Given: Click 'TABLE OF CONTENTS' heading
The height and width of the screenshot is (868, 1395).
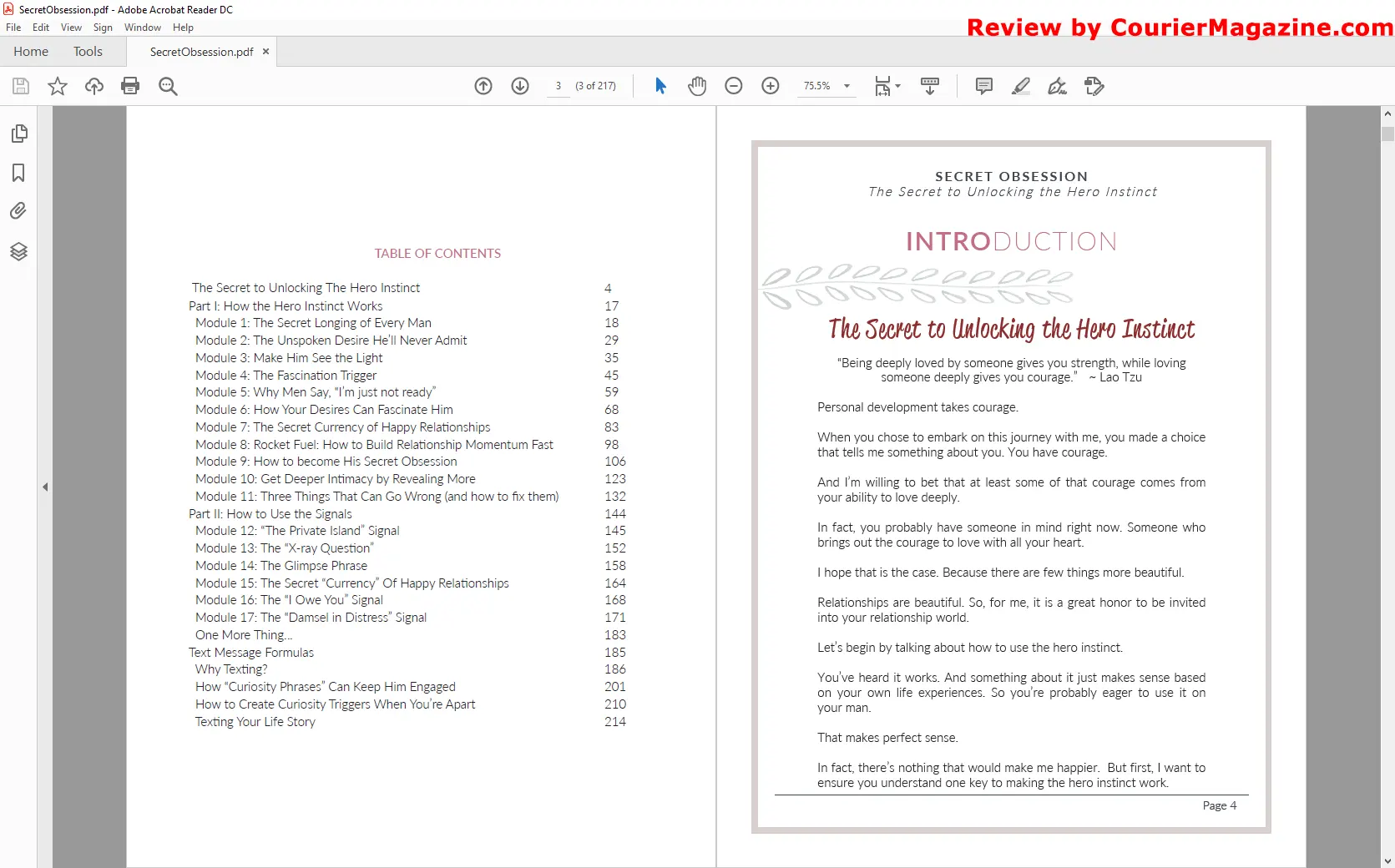Looking at the screenshot, I should click(x=437, y=254).
